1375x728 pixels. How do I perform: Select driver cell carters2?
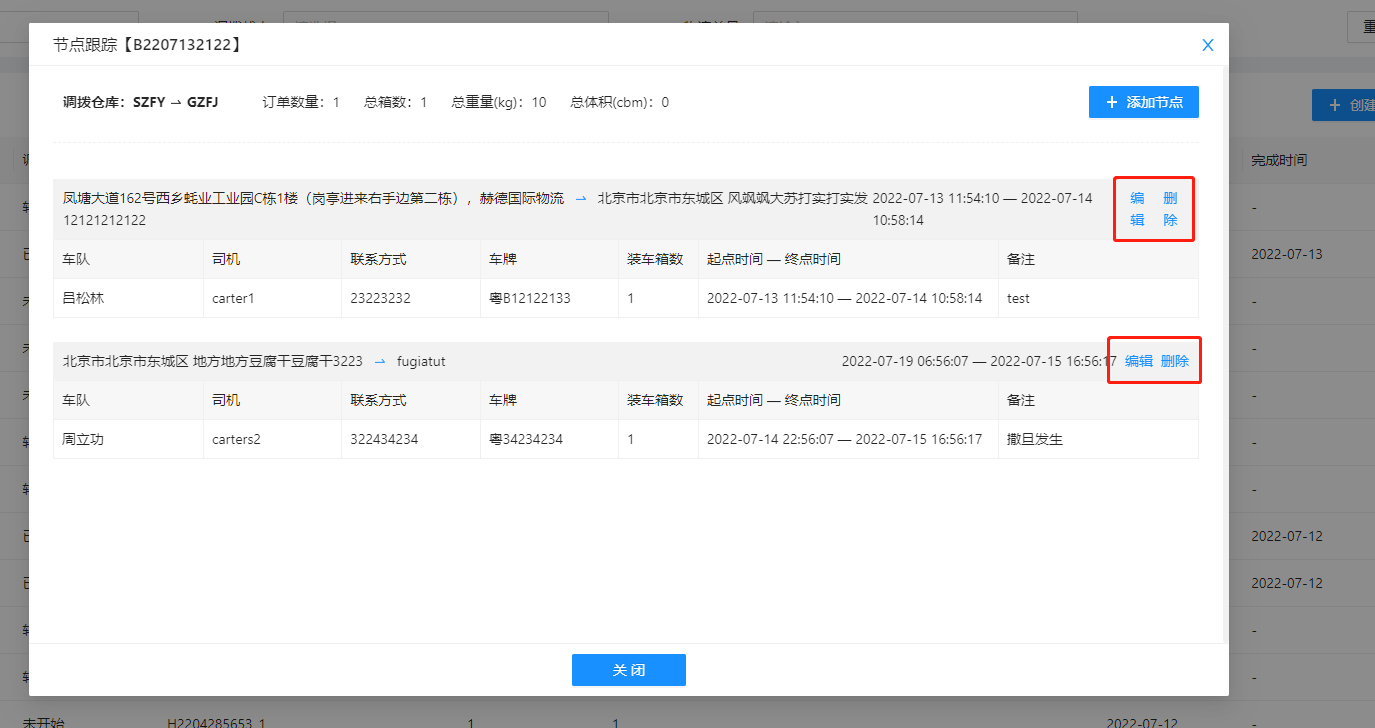pyautogui.click(x=236, y=439)
